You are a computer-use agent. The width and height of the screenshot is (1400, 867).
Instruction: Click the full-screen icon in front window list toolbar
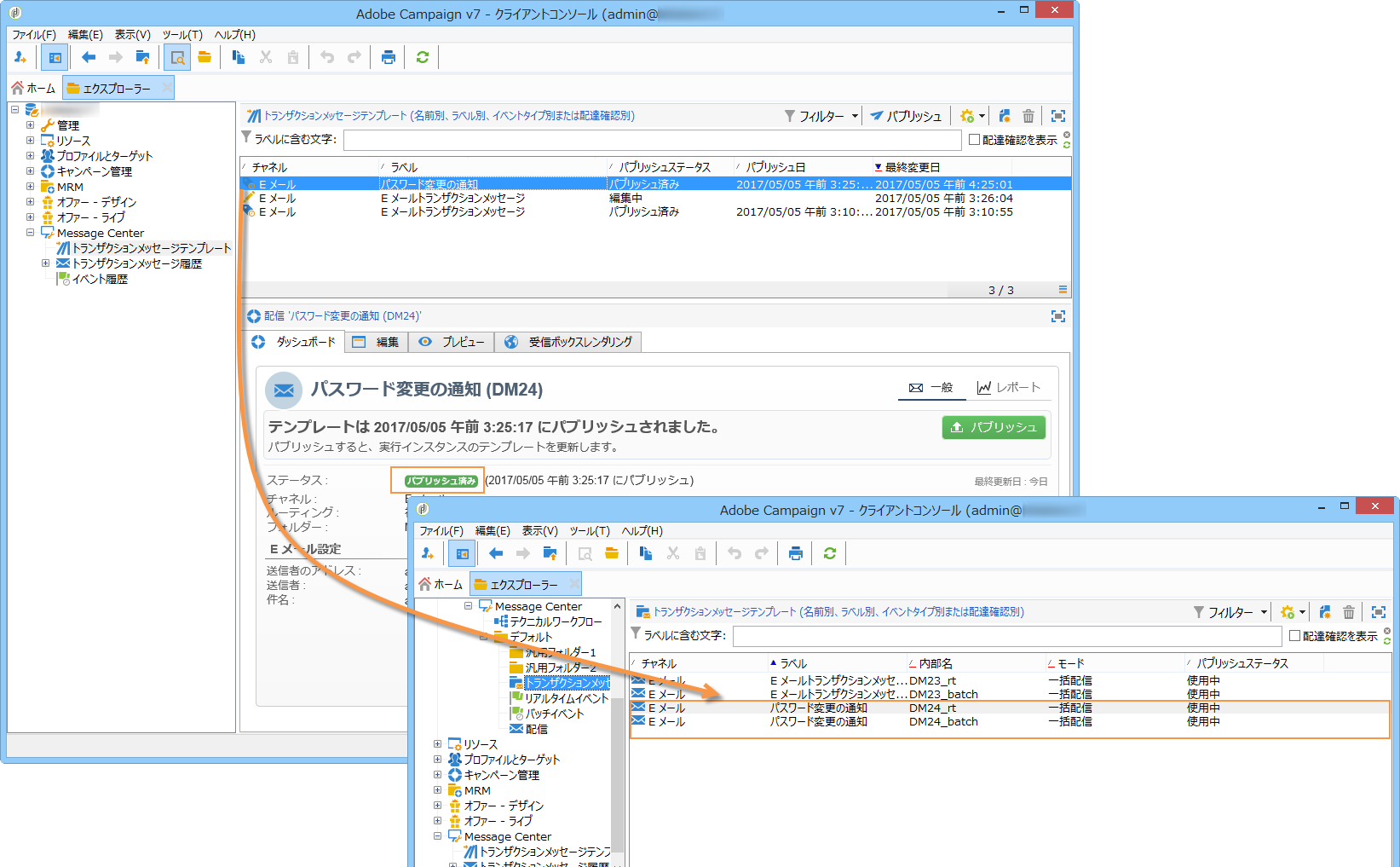pos(1379,612)
